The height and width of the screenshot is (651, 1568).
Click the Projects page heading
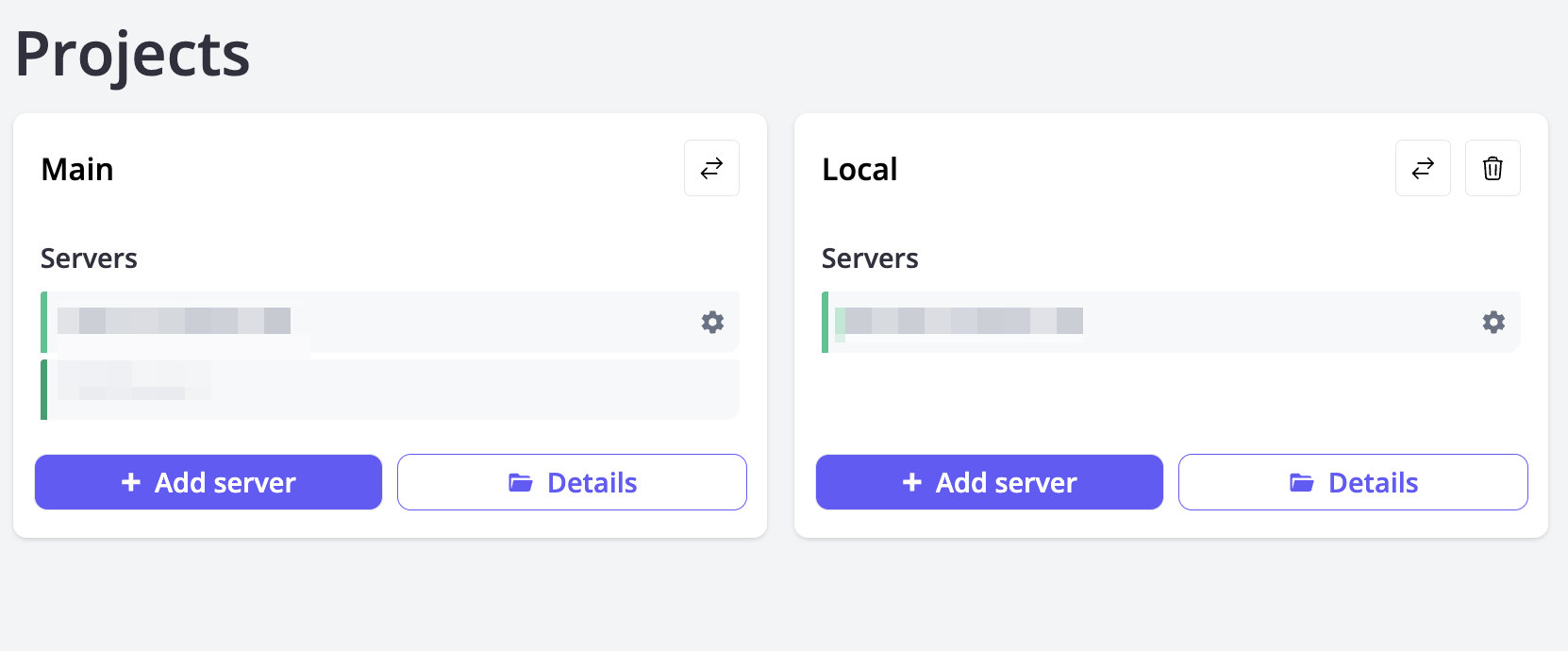coord(132,54)
